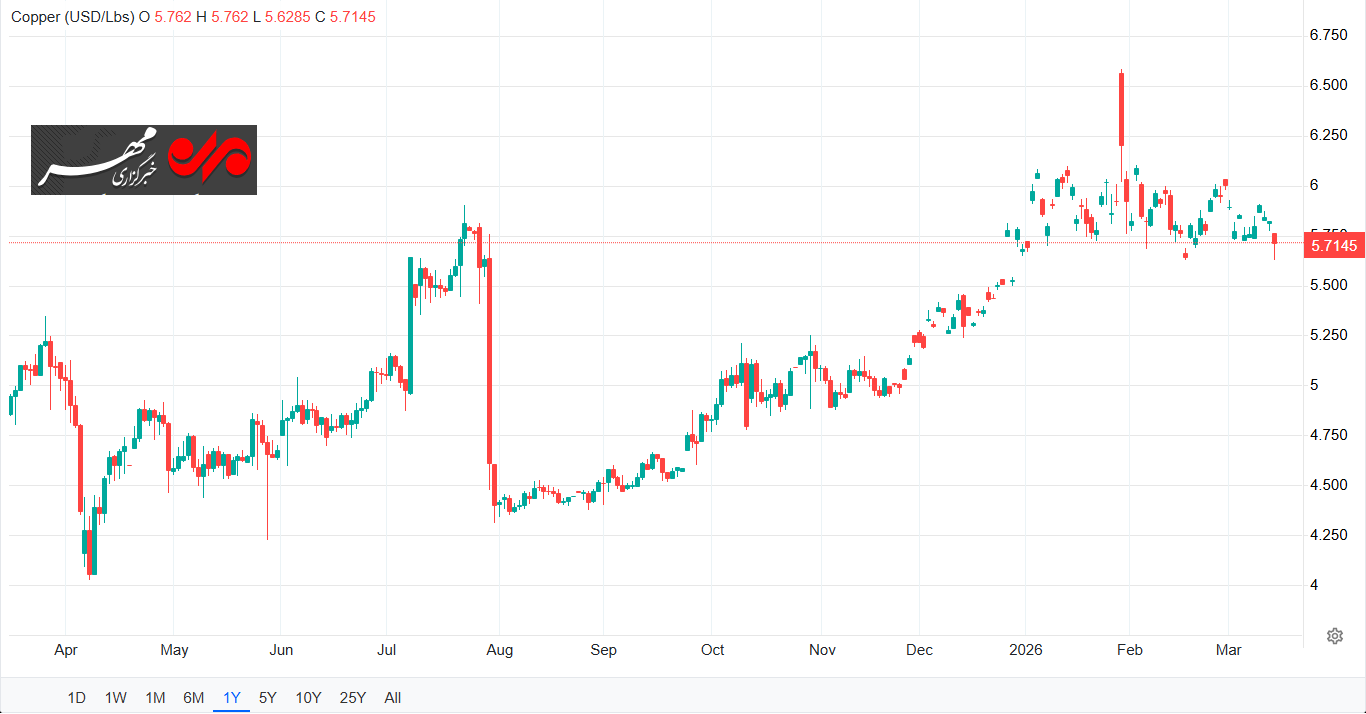The width and height of the screenshot is (1366, 714).
Task: Click the active 1Y timeframe tab
Action: [x=232, y=698]
